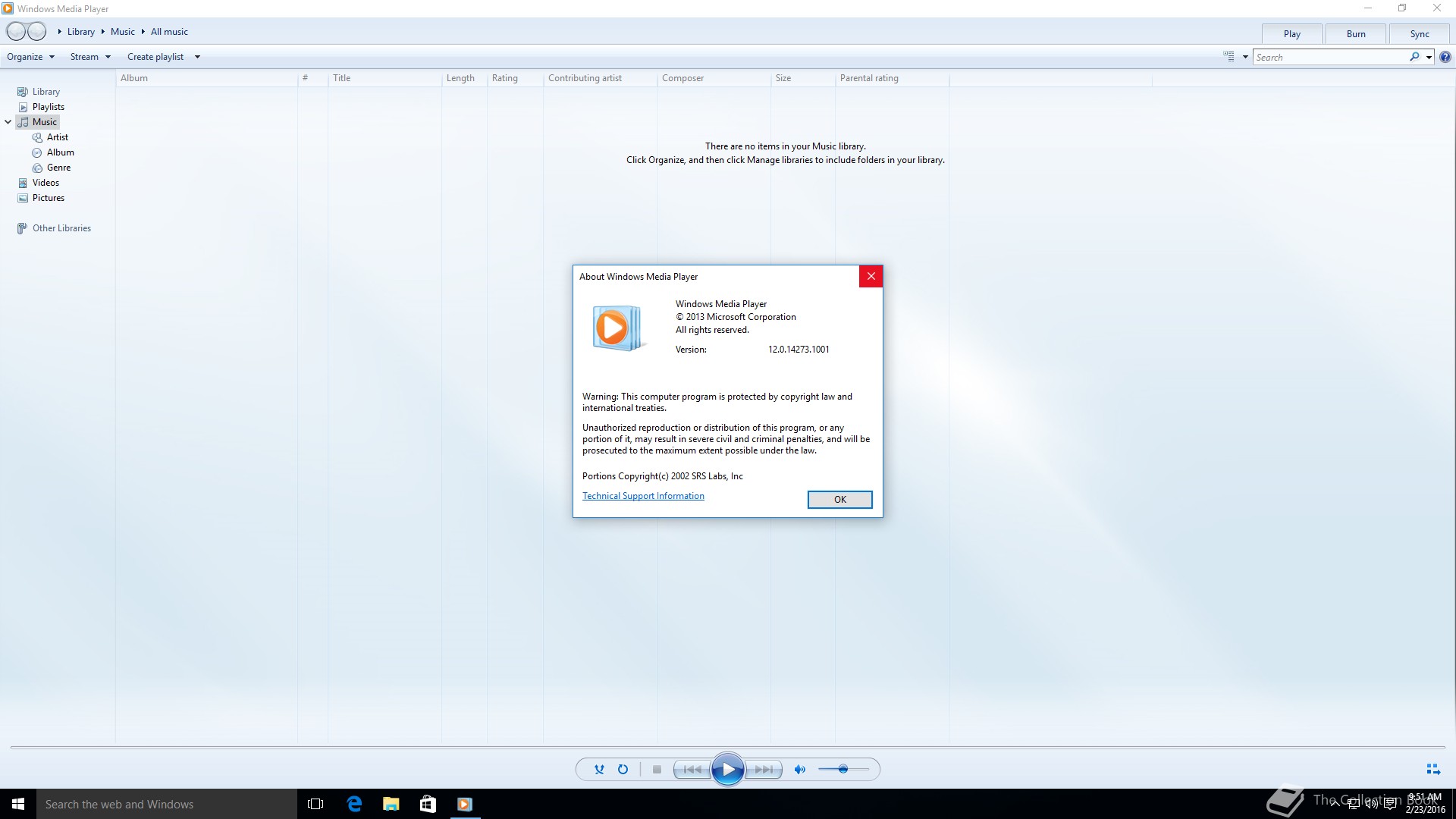Click the Next track button

tap(764, 769)
